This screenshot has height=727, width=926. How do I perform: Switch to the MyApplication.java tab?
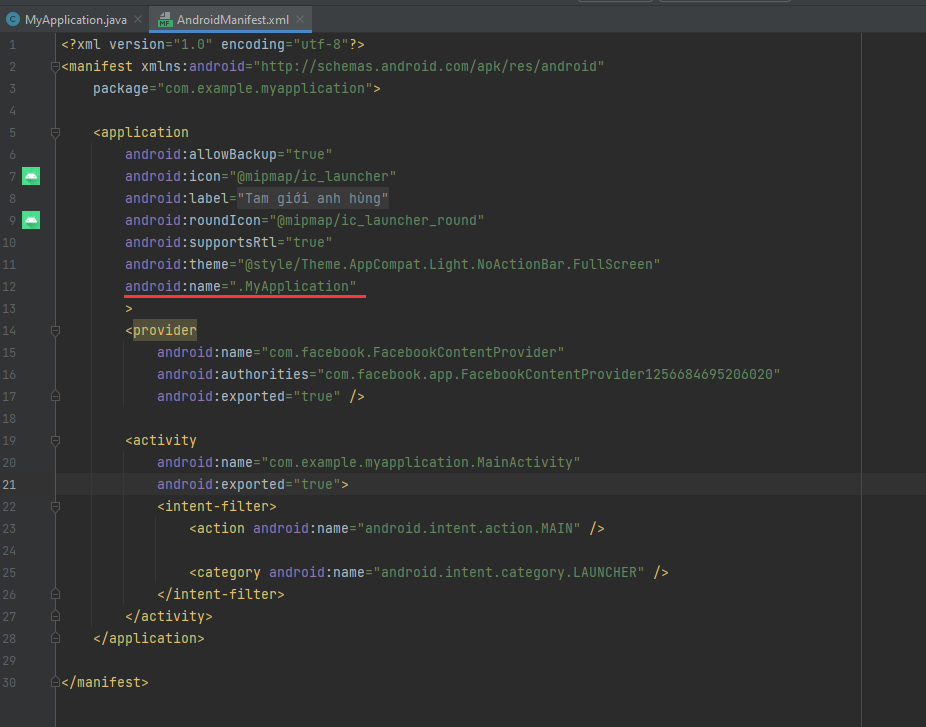[x=75, y=19]
